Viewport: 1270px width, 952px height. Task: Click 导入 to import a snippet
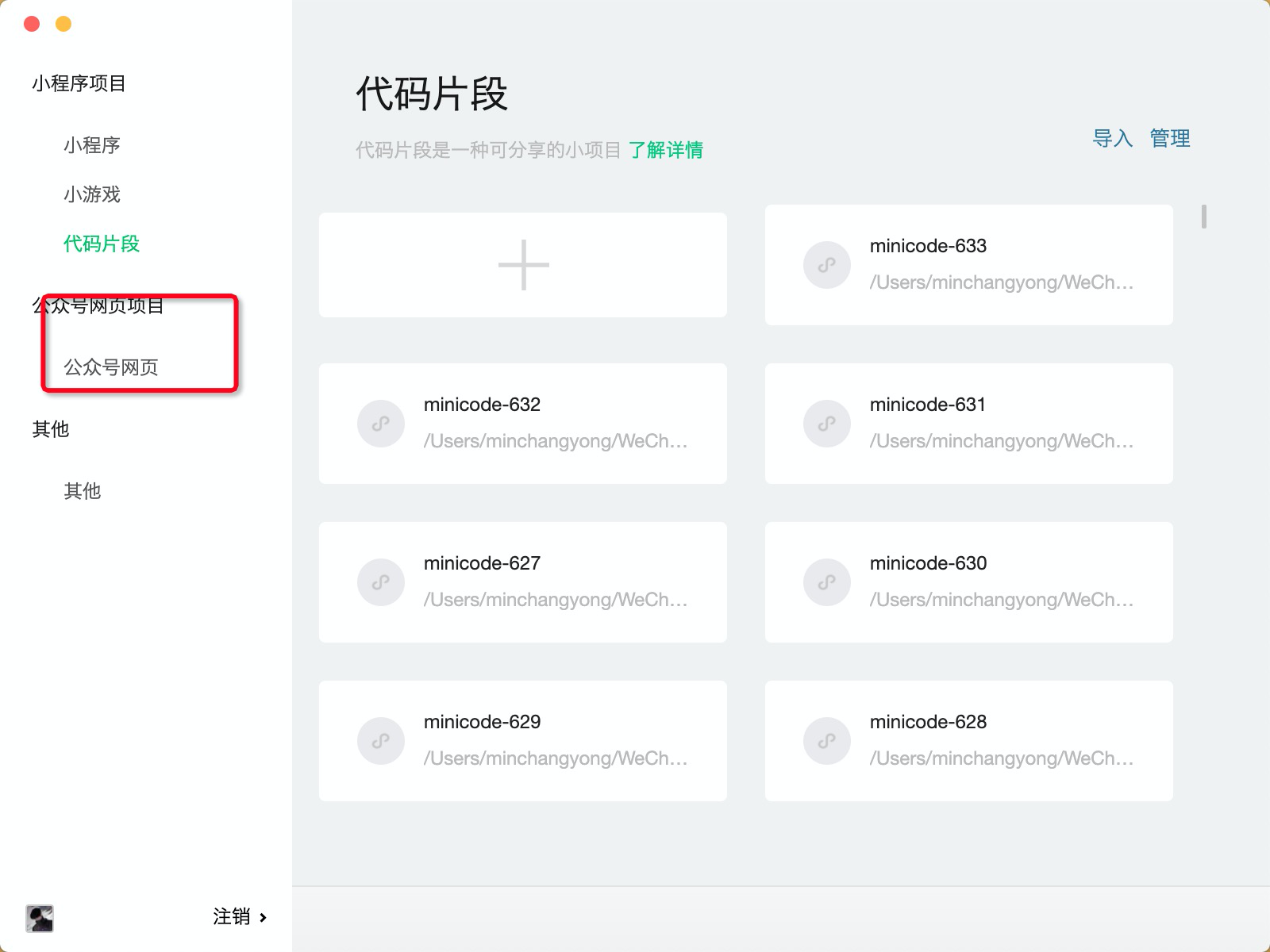(1113, 138)
